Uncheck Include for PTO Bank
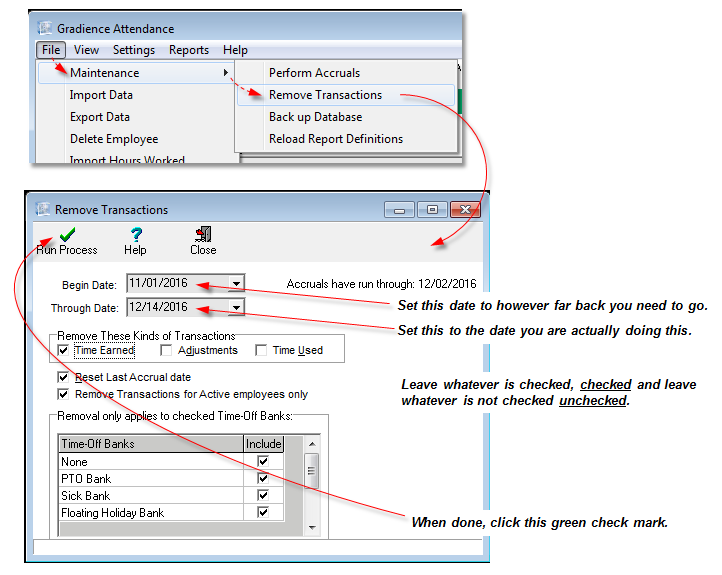 (x=263, y=478)
